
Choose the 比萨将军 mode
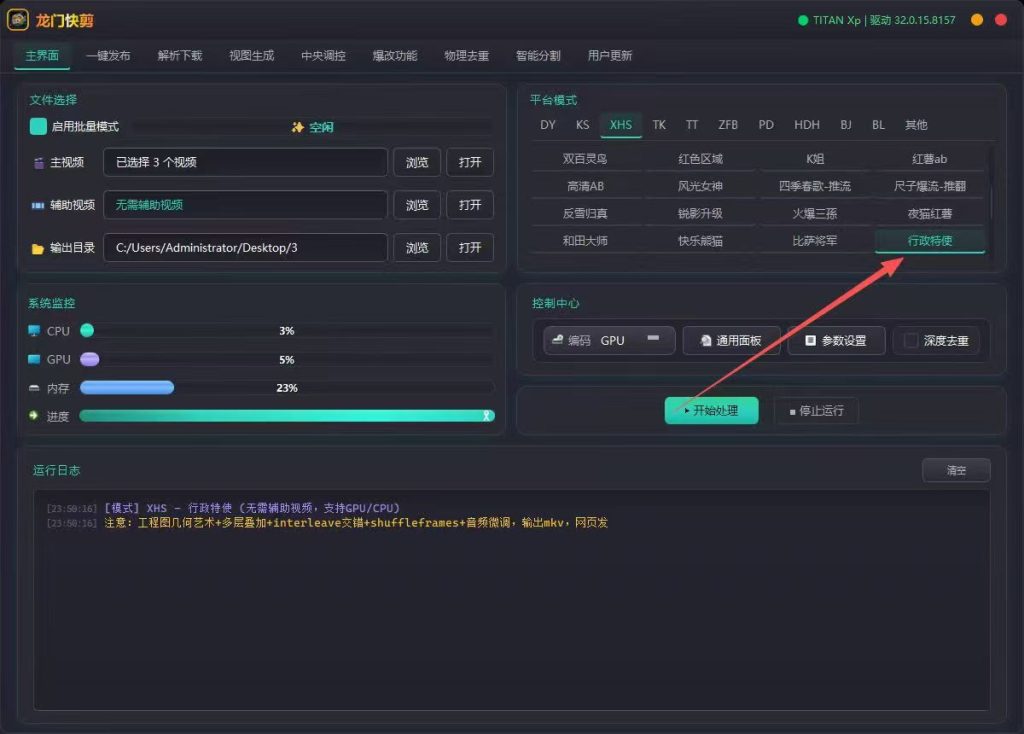point(815,241)
